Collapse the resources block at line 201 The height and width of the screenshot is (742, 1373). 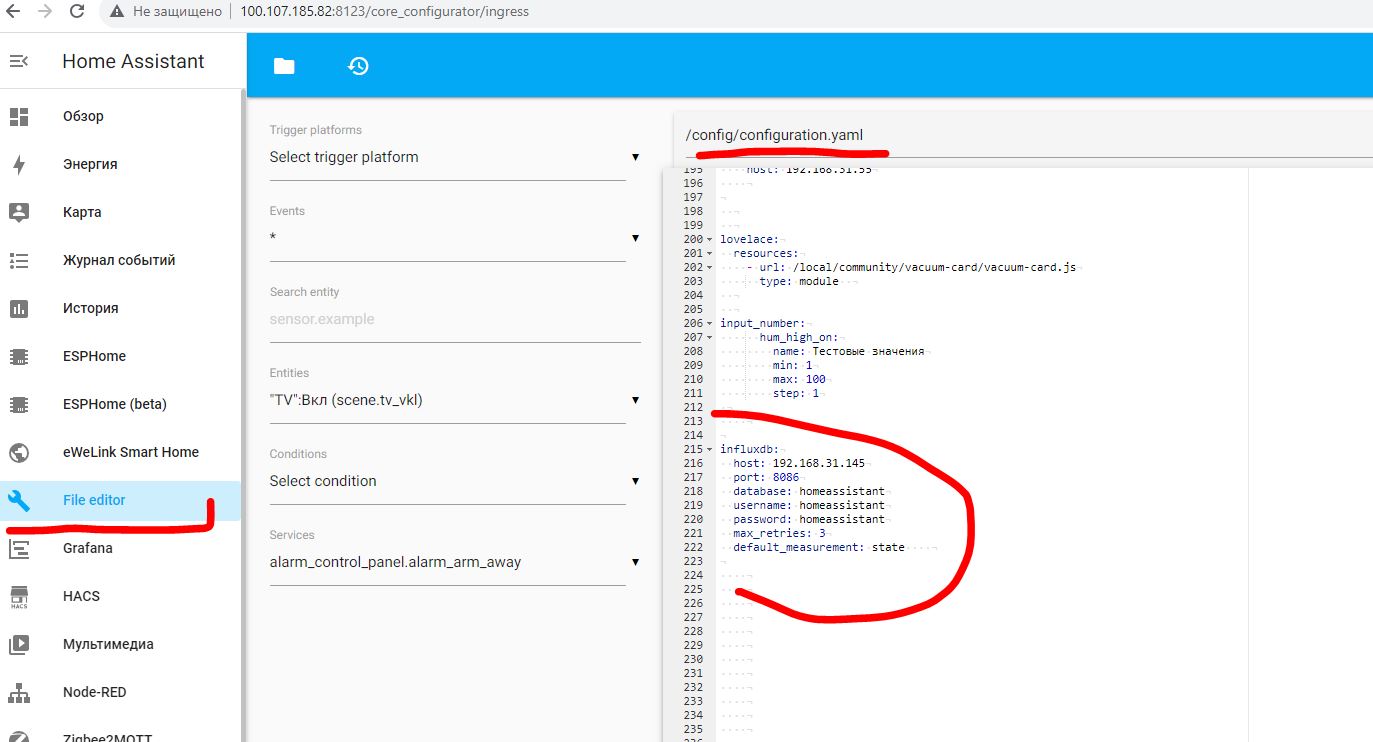coord(710,254)
